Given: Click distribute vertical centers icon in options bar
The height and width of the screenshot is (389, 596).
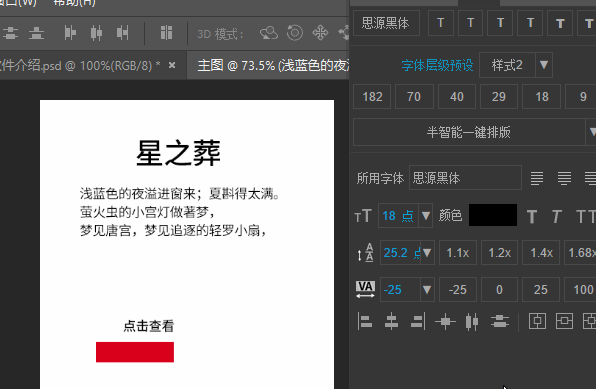Looking at the screenshot, I should [10, 33].
